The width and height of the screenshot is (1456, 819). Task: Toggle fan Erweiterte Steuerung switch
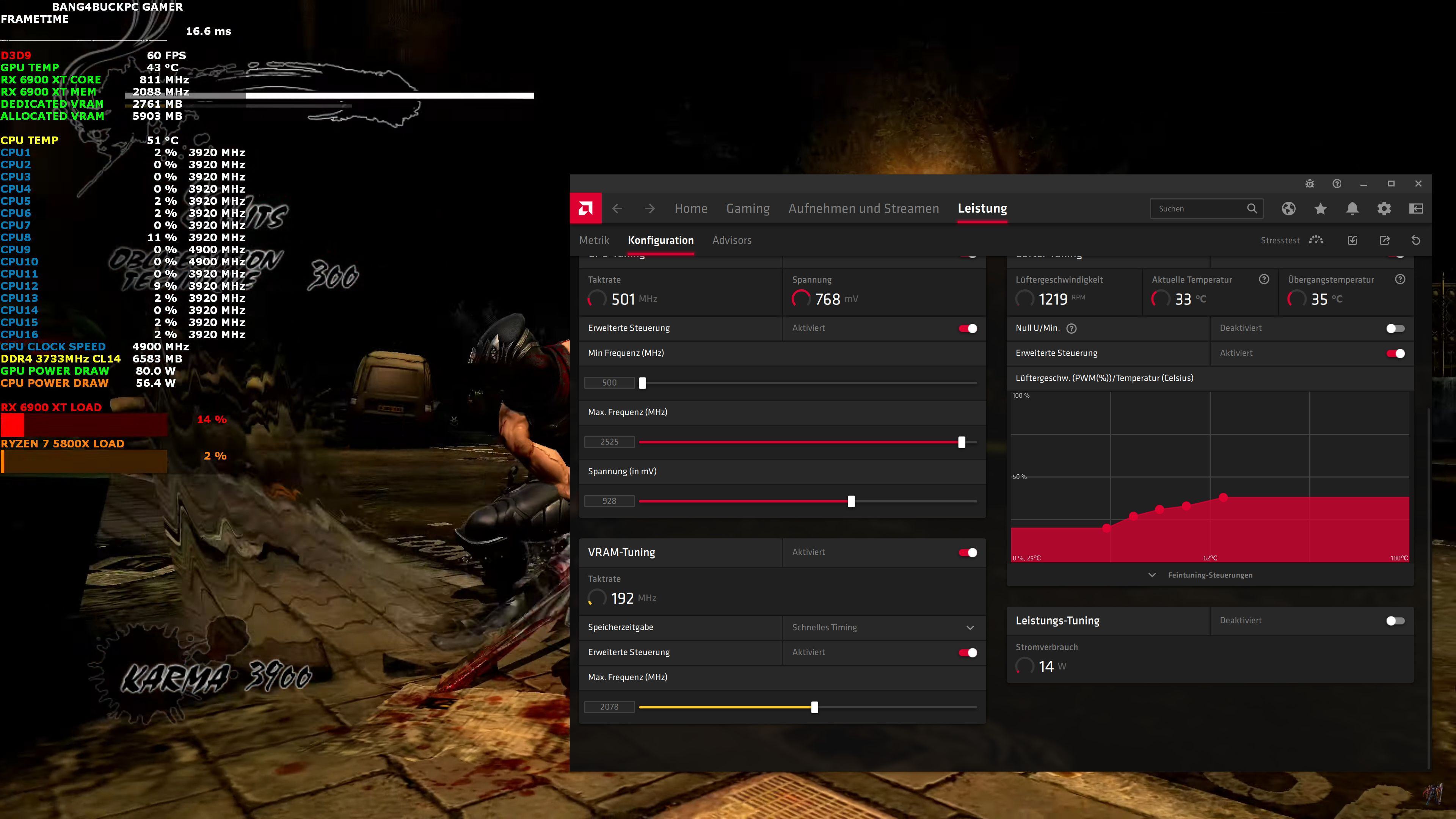point(1395,353)
